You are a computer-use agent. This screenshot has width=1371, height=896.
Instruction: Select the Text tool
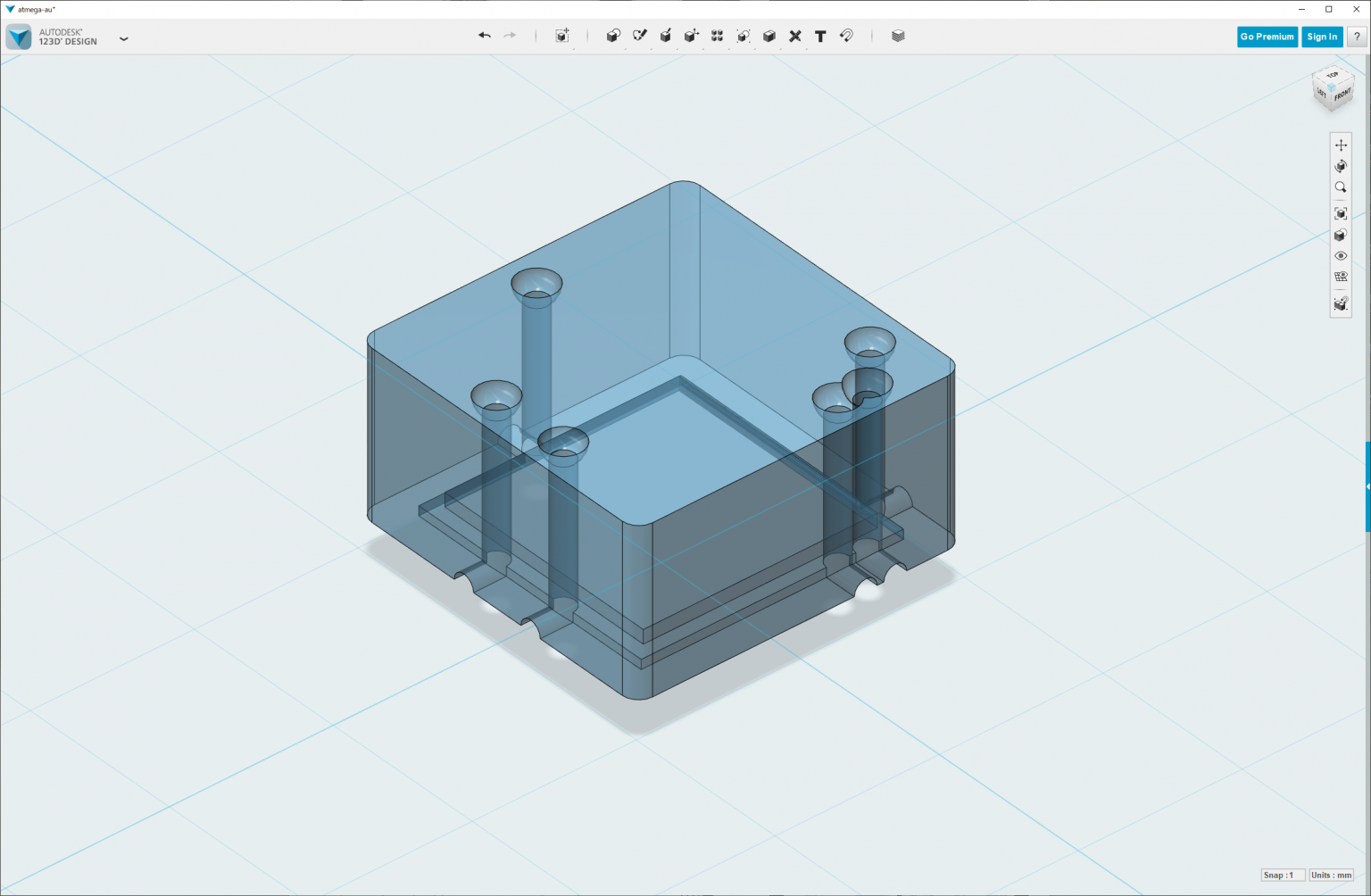(x=820, y=36)
